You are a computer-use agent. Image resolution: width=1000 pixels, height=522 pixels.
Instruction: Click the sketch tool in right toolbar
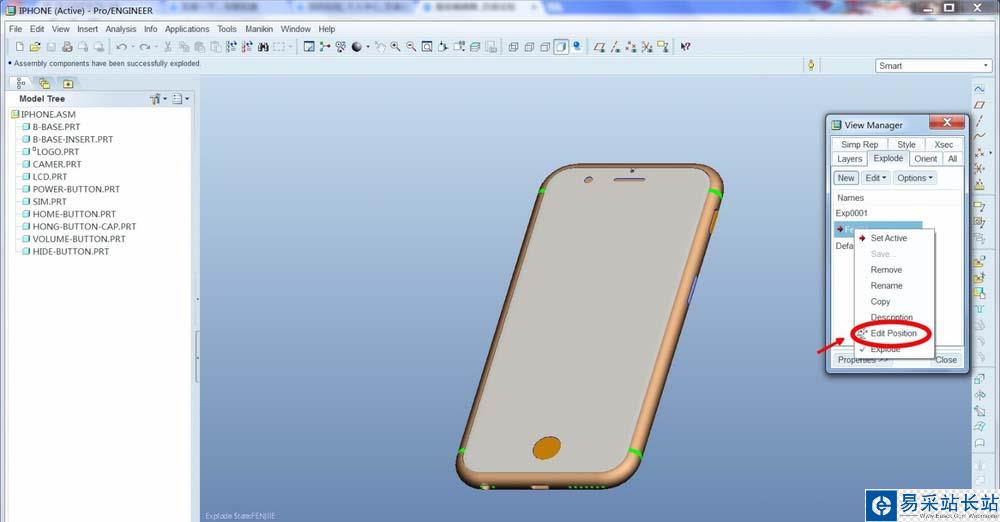coord(979,89)
